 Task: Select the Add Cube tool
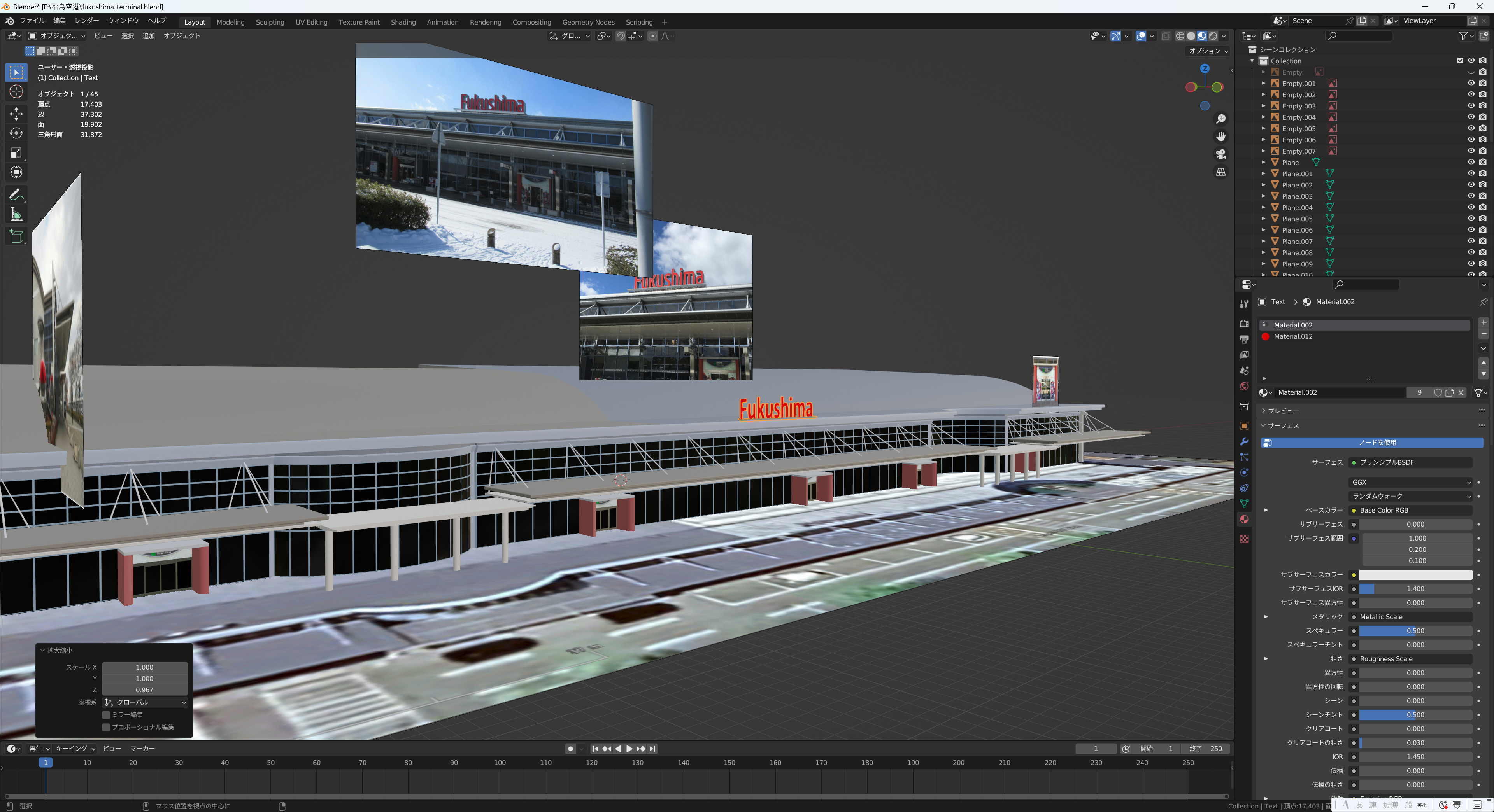click(x=16, y=236)
